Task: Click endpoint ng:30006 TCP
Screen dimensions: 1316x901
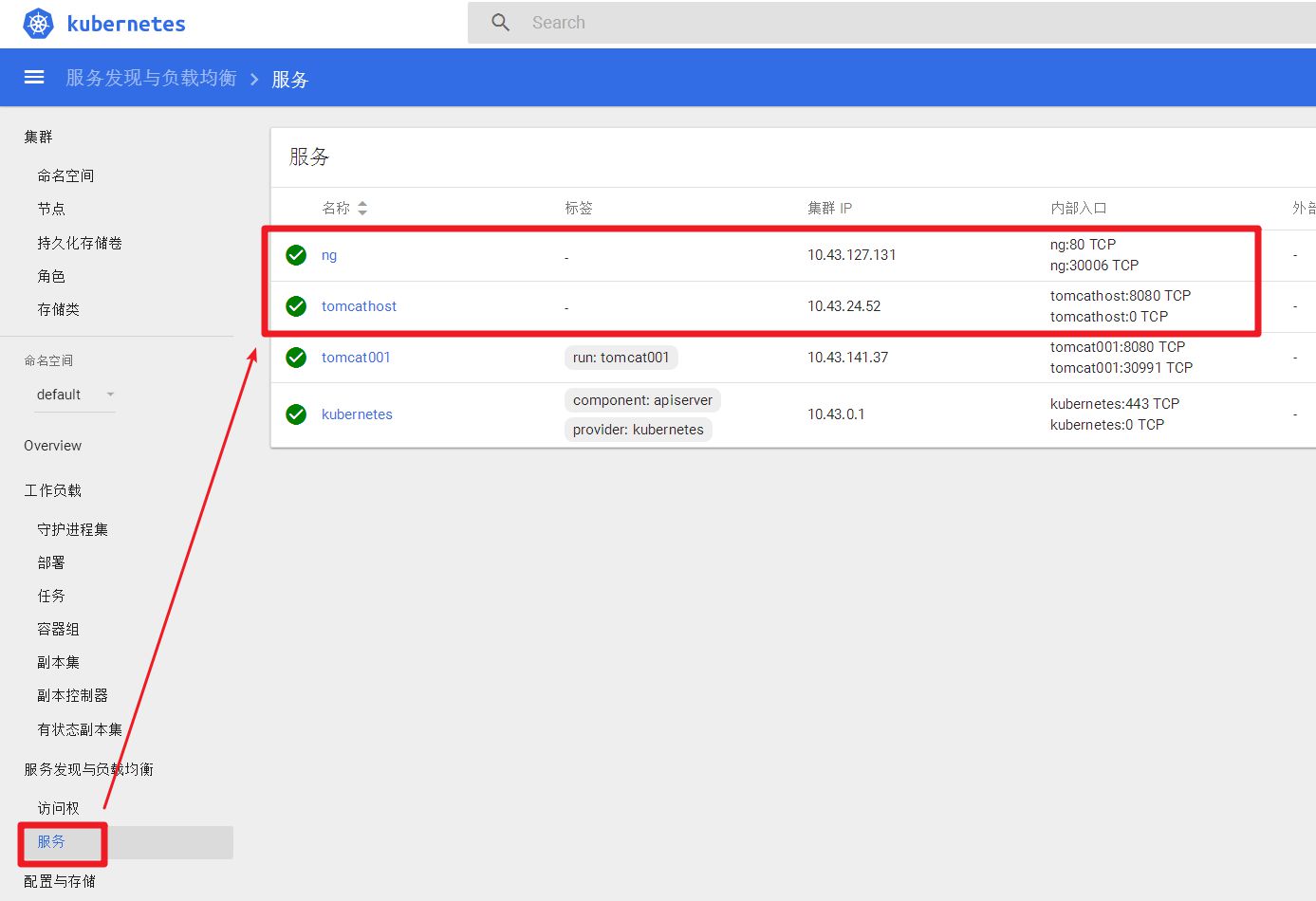Action: click(1094, 266)
